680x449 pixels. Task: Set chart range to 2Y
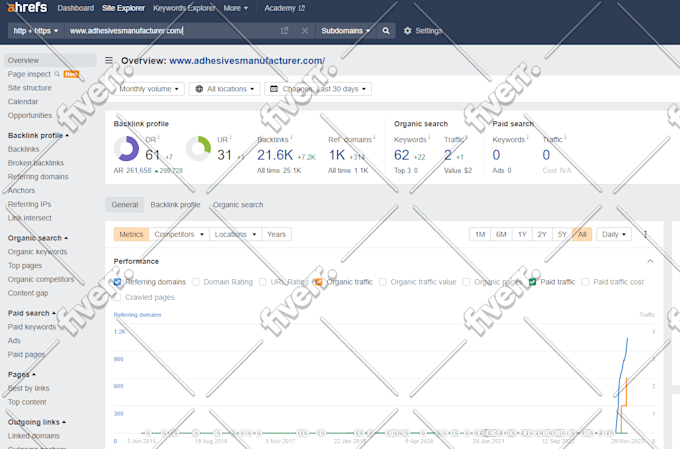pyautogui.click(x=542, y=234)
